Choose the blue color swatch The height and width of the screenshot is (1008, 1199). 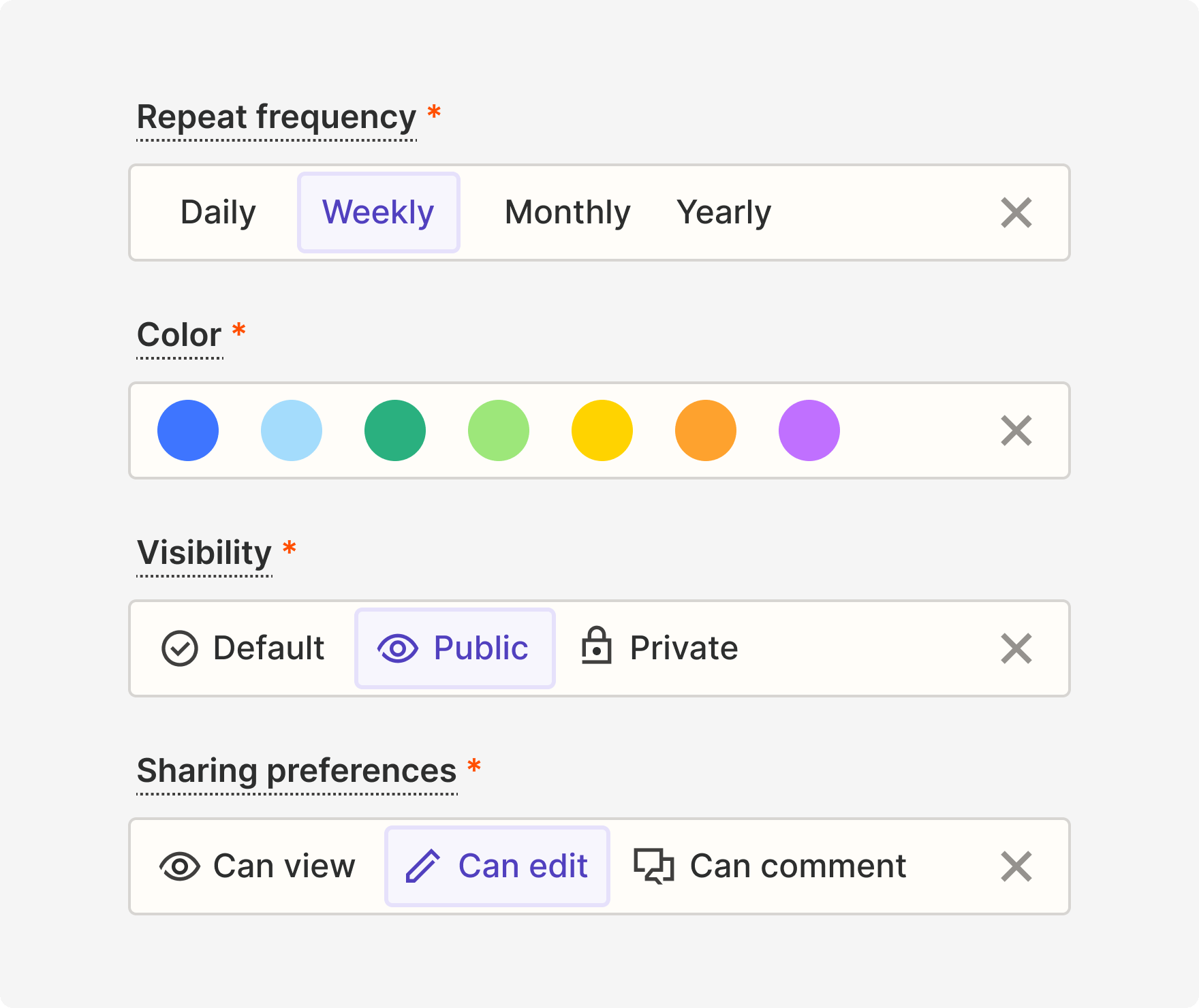[188, 430]
